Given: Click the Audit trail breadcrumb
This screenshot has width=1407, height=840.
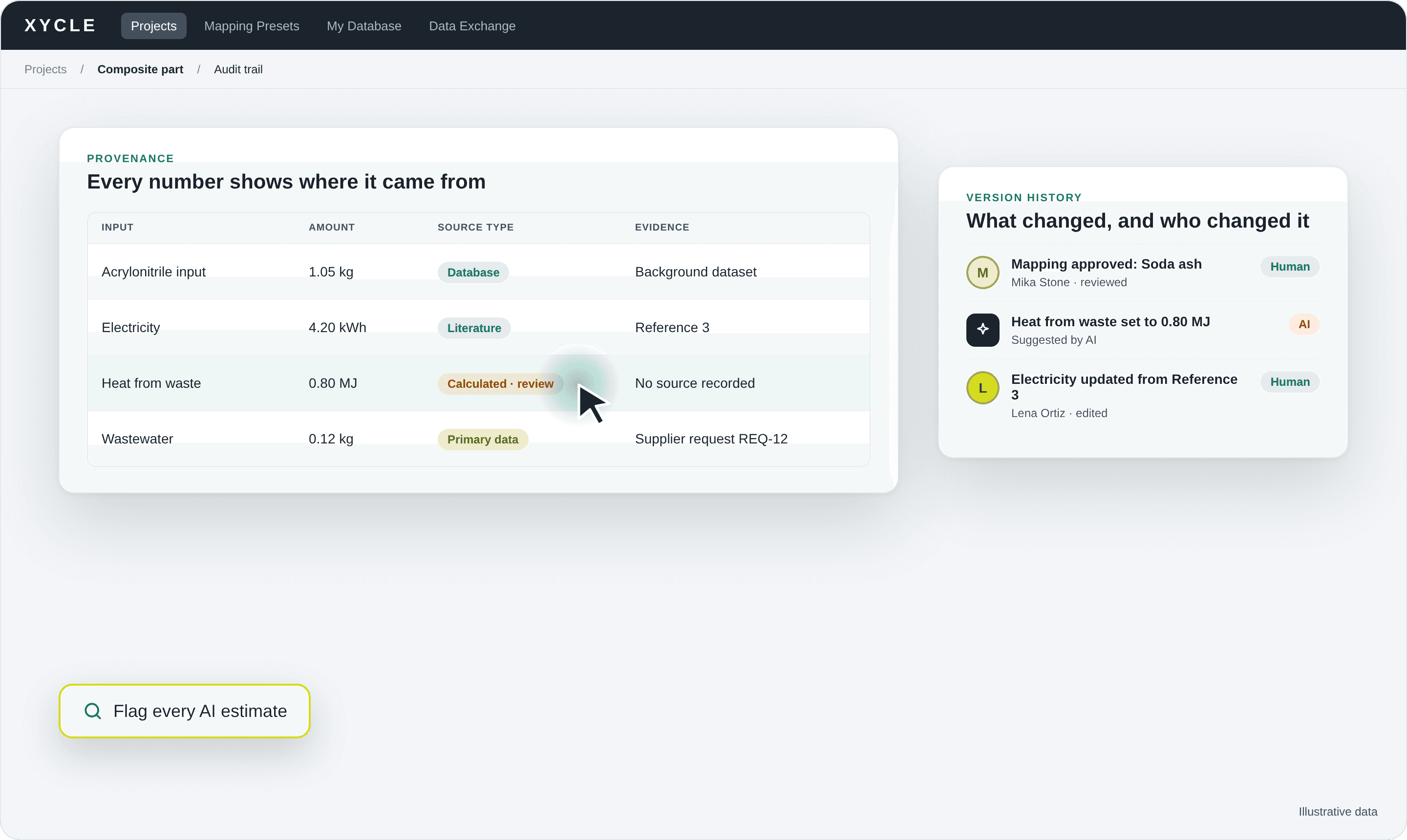Looking at the screenshot, I should [238, 69].
